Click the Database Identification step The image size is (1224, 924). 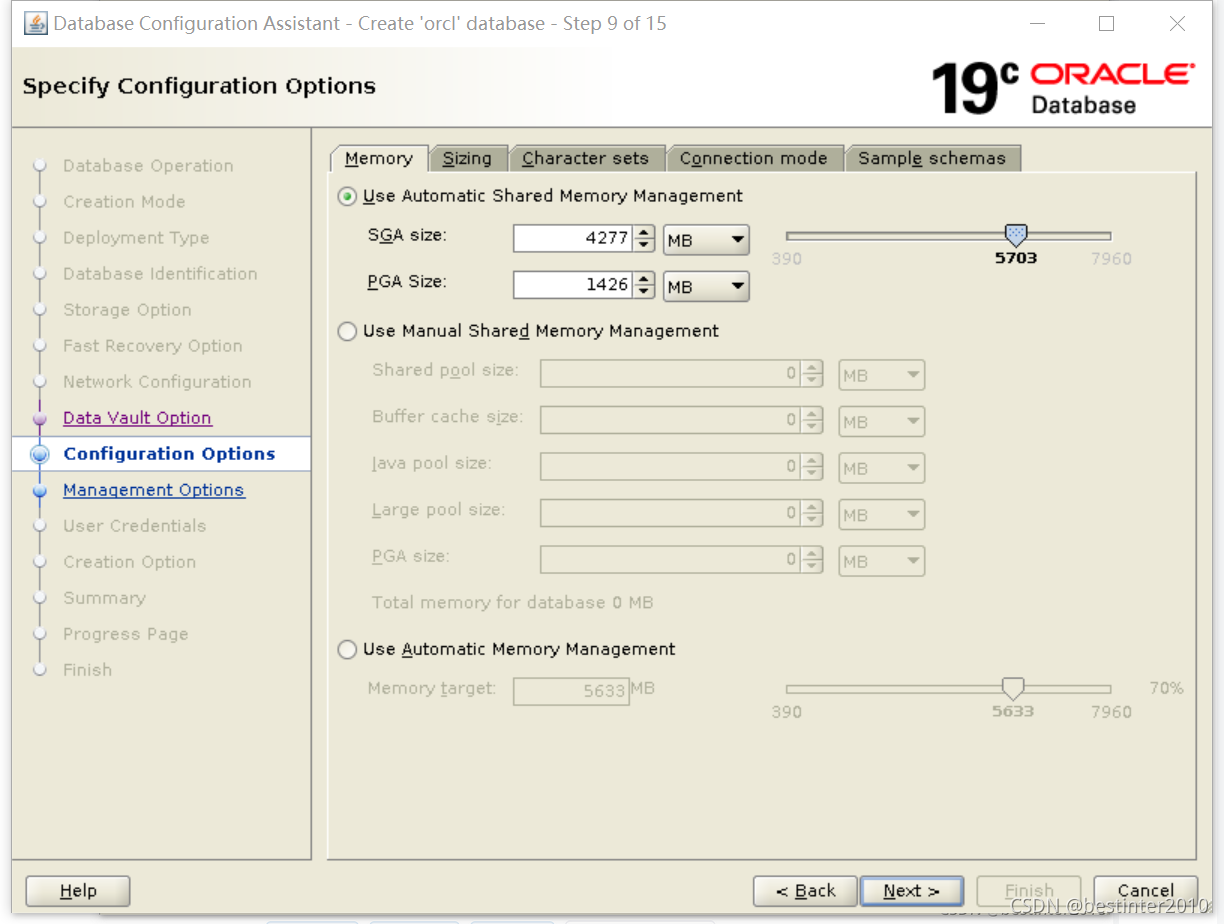[160, 274]
